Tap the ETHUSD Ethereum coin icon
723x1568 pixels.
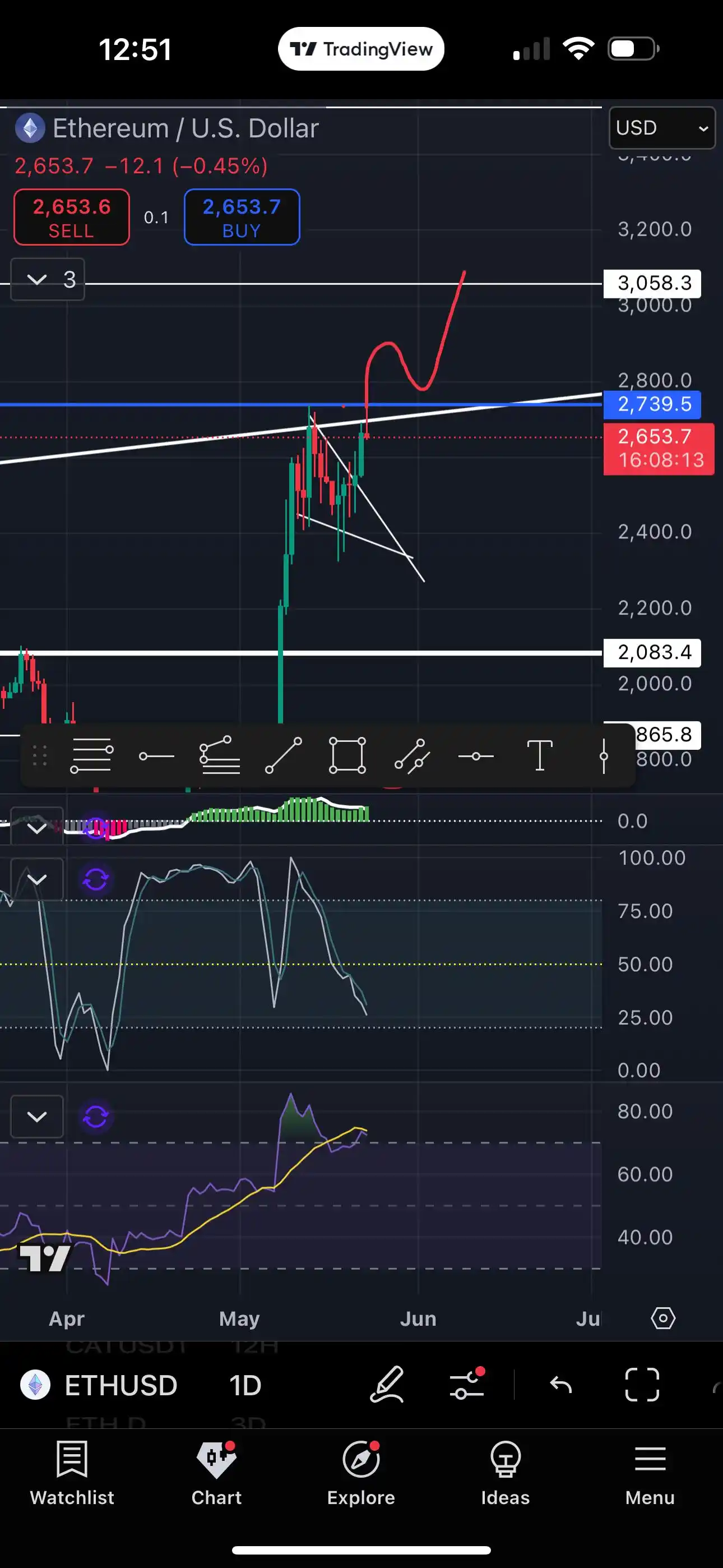click(x=35, y=1385)
